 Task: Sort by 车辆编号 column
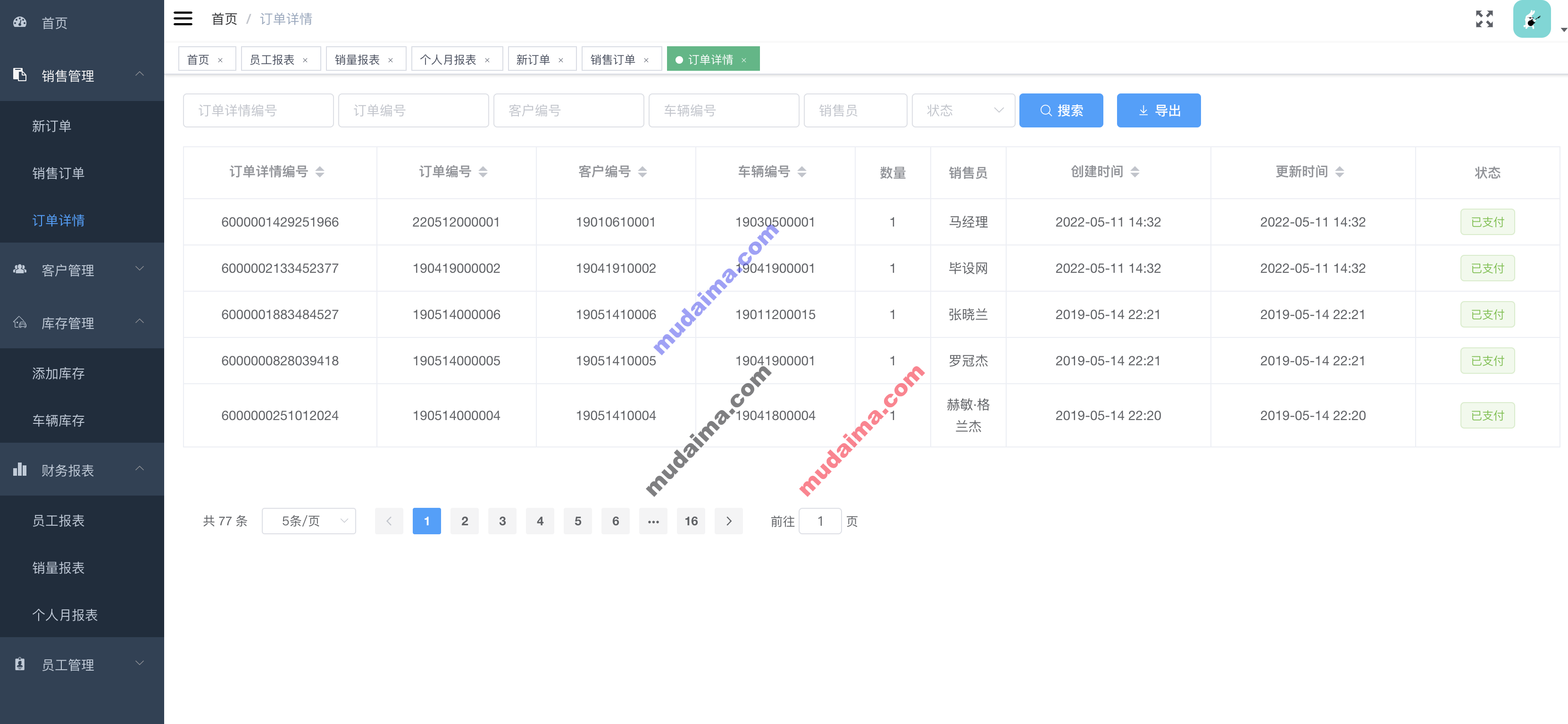801,172
